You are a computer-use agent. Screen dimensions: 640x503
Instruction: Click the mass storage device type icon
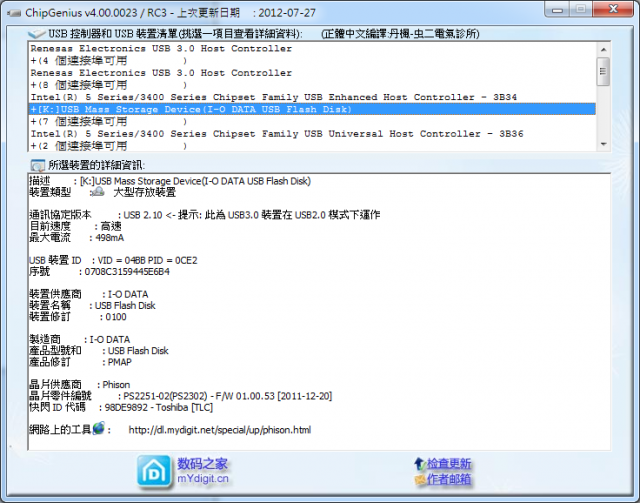(x=97, y=192)
